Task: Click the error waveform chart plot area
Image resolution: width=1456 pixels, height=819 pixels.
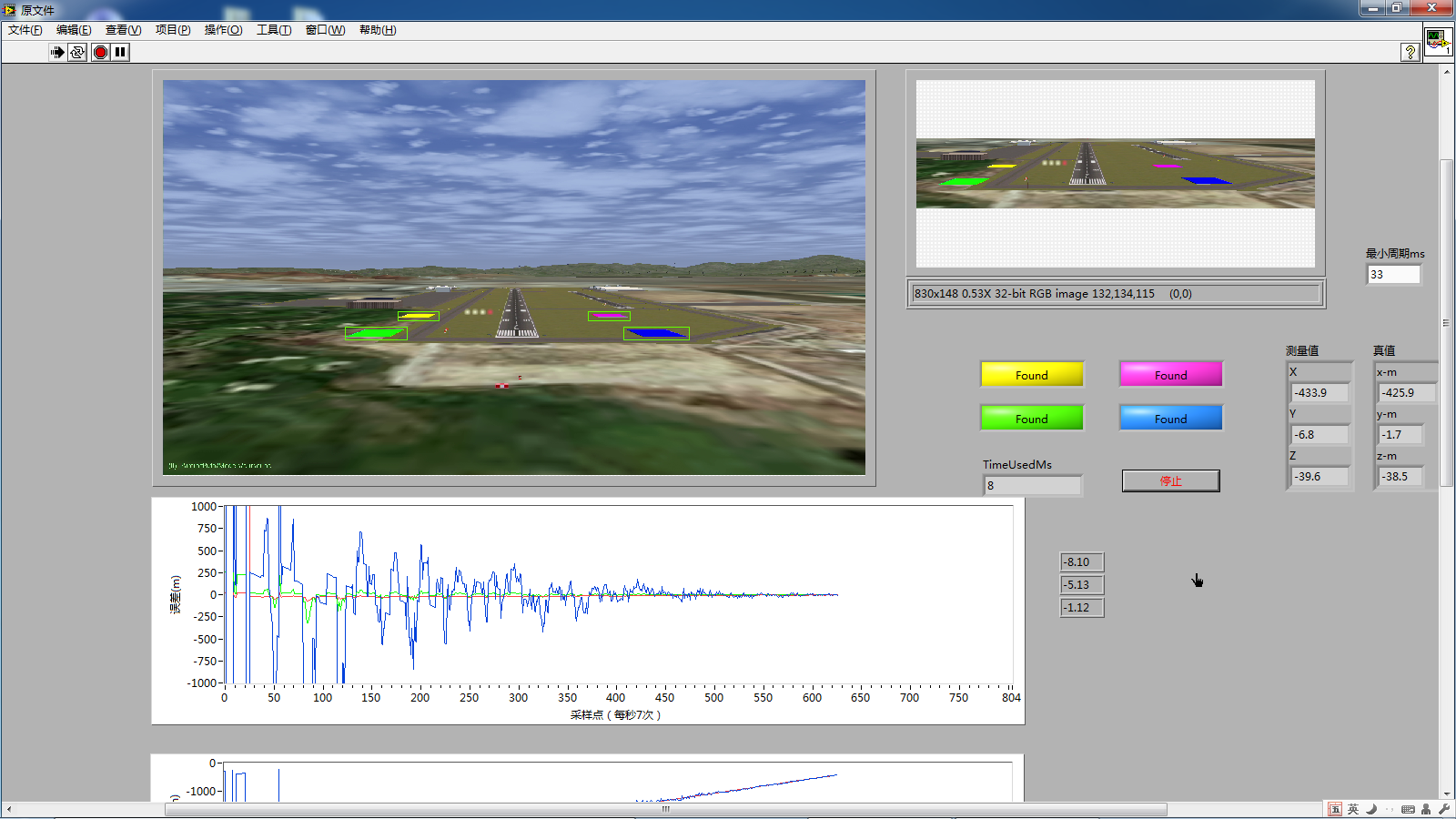Action: point(618,594)
